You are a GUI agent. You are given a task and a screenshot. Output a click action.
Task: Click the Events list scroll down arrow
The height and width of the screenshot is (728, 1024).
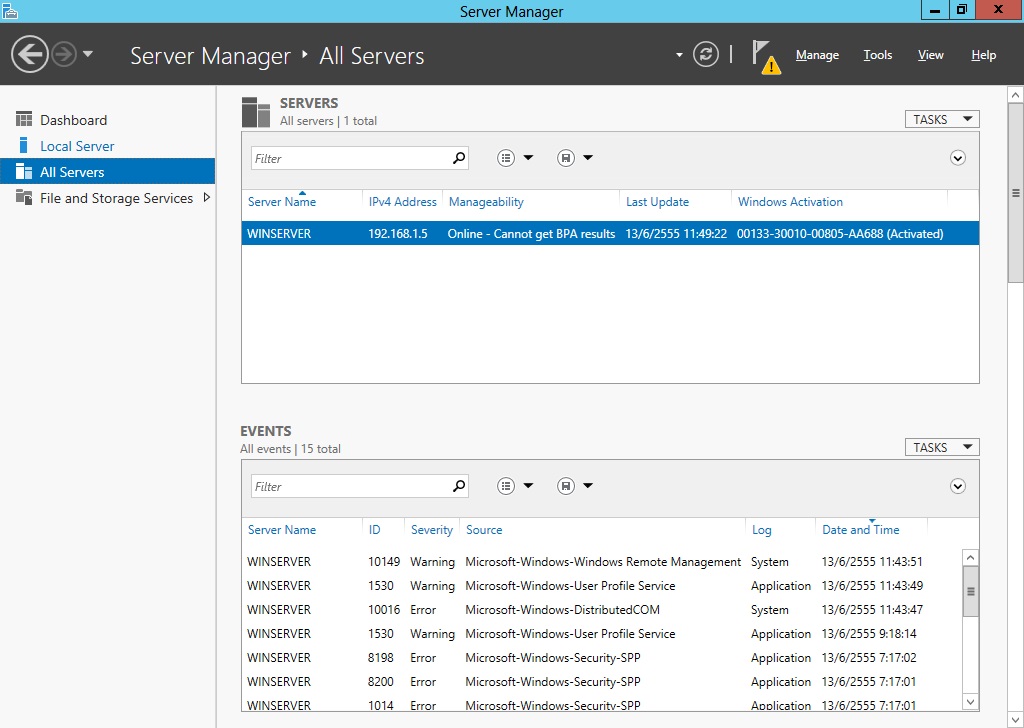[x=970, y=703]
